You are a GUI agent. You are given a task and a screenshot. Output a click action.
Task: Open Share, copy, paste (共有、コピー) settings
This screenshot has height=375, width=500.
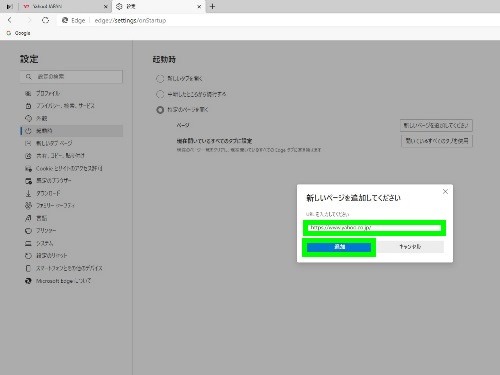(55, 156)
